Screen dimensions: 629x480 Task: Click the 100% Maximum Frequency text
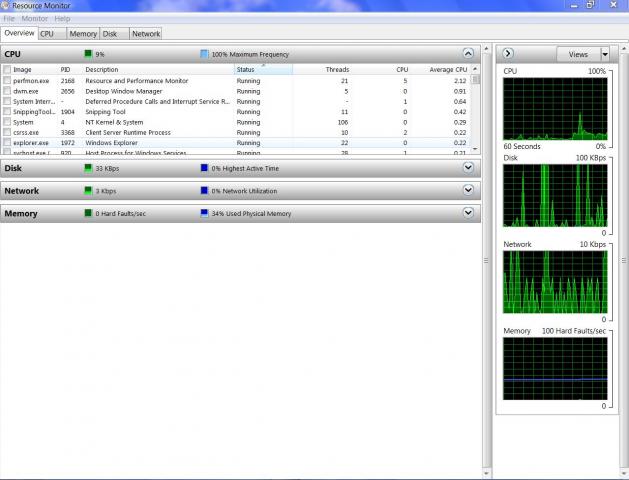coord(250,54)
